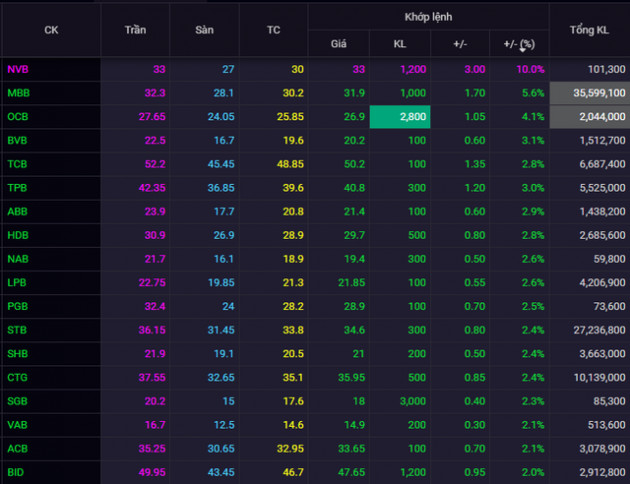Click TCB ceiling price 52.2
This screenshot has width=630, height=484.
click(155, 164)
